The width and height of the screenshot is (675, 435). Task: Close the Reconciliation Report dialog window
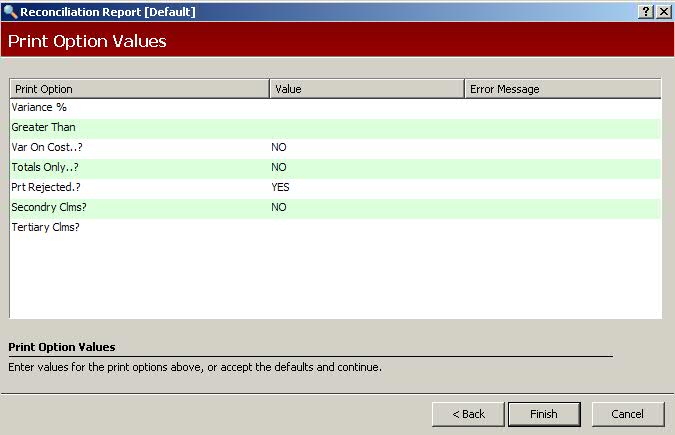point(663,11)
